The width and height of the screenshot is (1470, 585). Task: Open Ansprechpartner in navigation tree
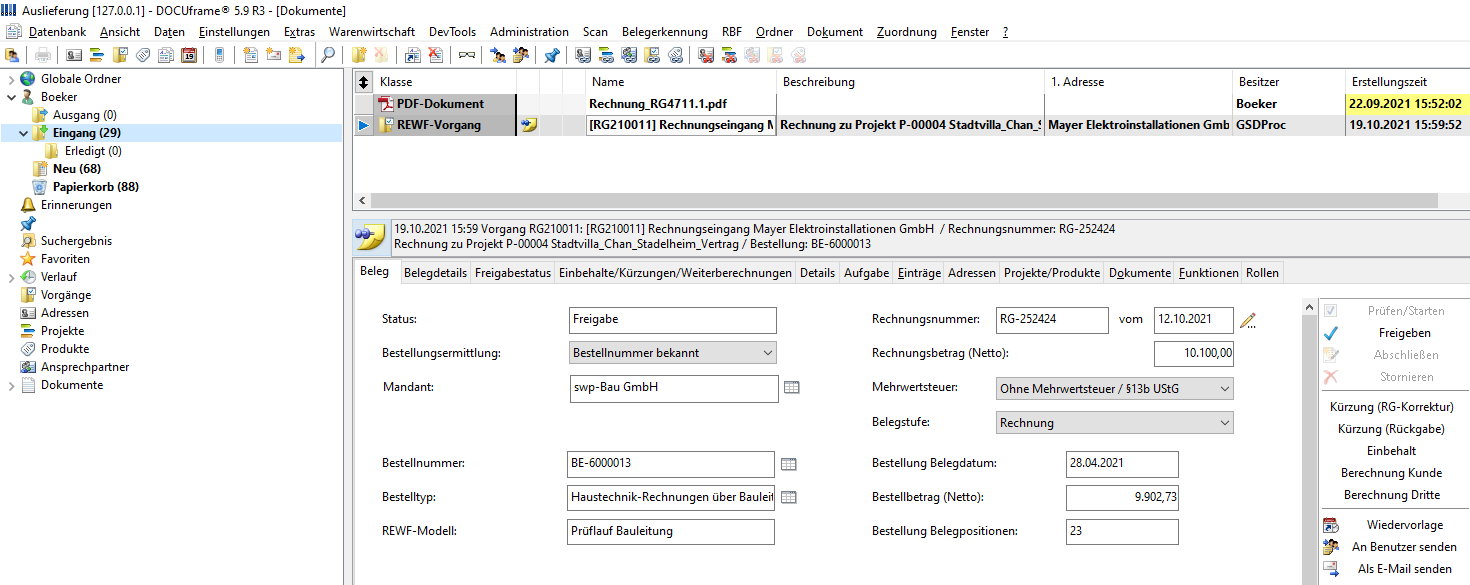point(85,367)
